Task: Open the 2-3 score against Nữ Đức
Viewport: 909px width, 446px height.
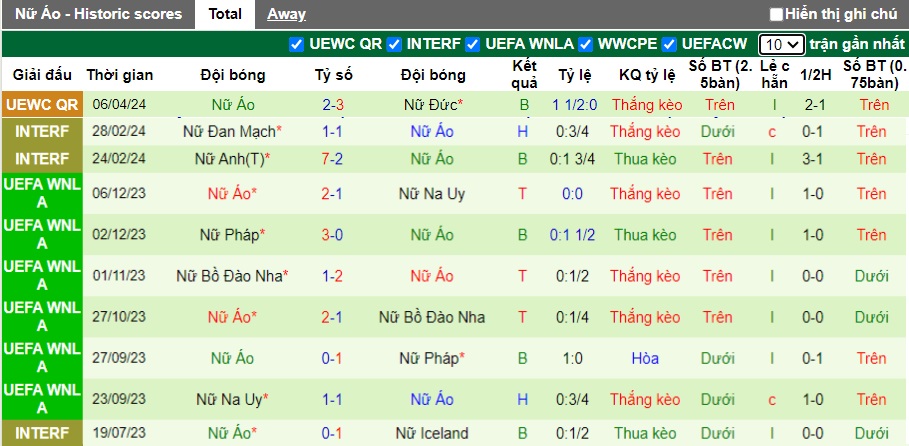Action: tap(333, 105)
